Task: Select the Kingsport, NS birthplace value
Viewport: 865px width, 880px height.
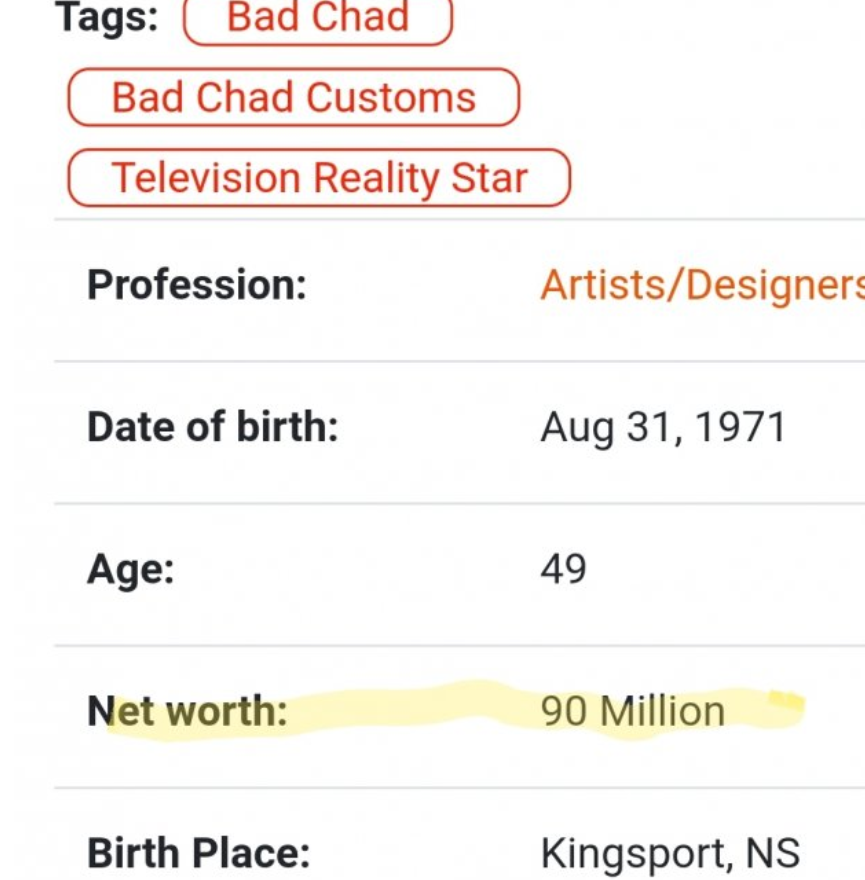Action: pos(670,853)
